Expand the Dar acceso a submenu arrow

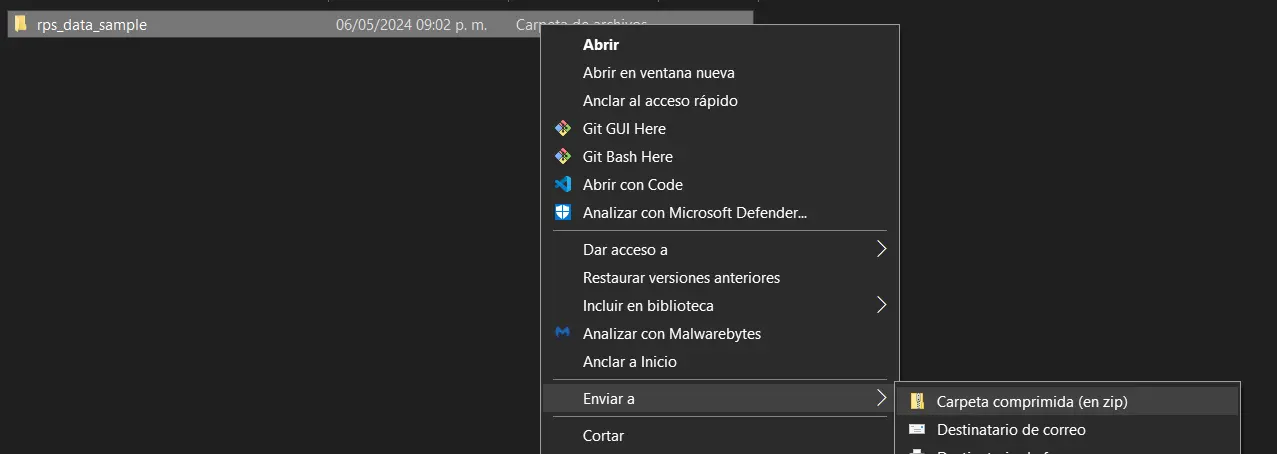click(x=881, y=249)
